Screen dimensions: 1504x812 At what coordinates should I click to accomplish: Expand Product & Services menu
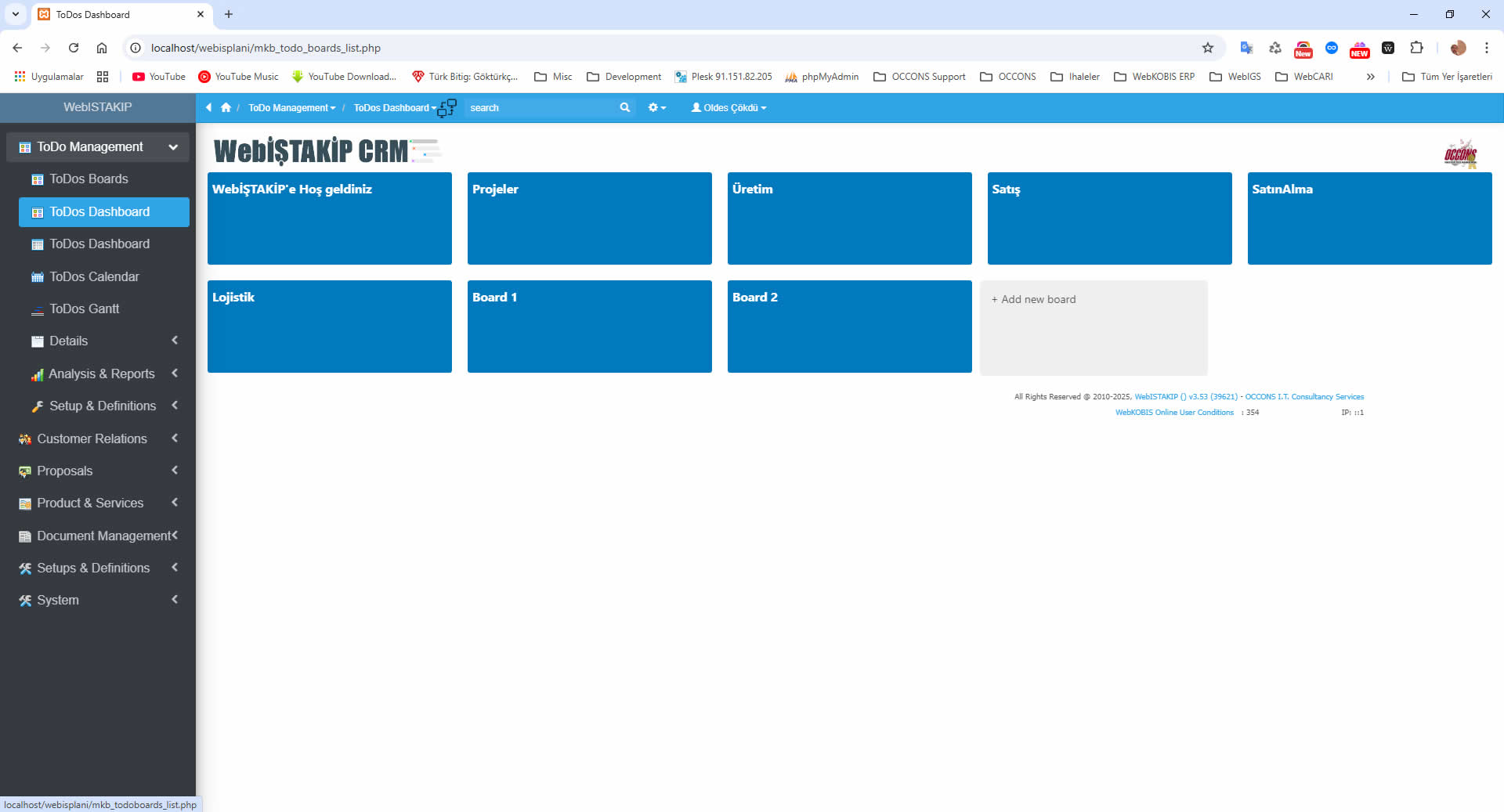(98, 503)
